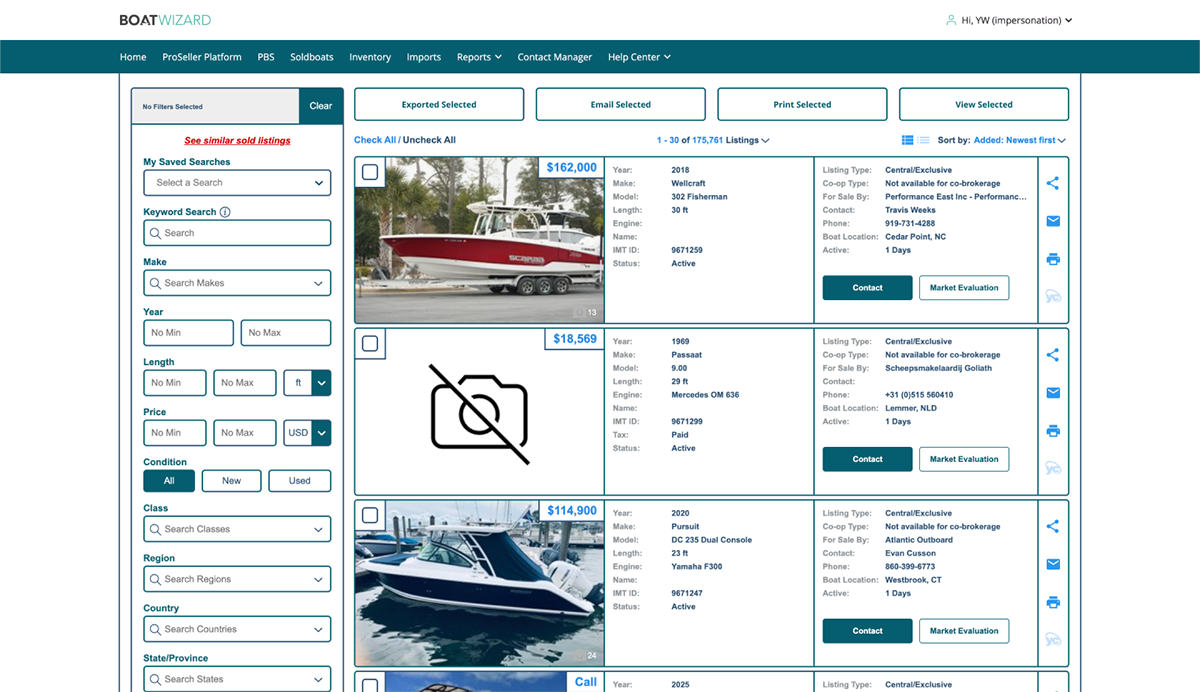Viewport: 1200px width, 692px height.
Task: Open length unit ft dropdown
Action: [x=307, y=383]
